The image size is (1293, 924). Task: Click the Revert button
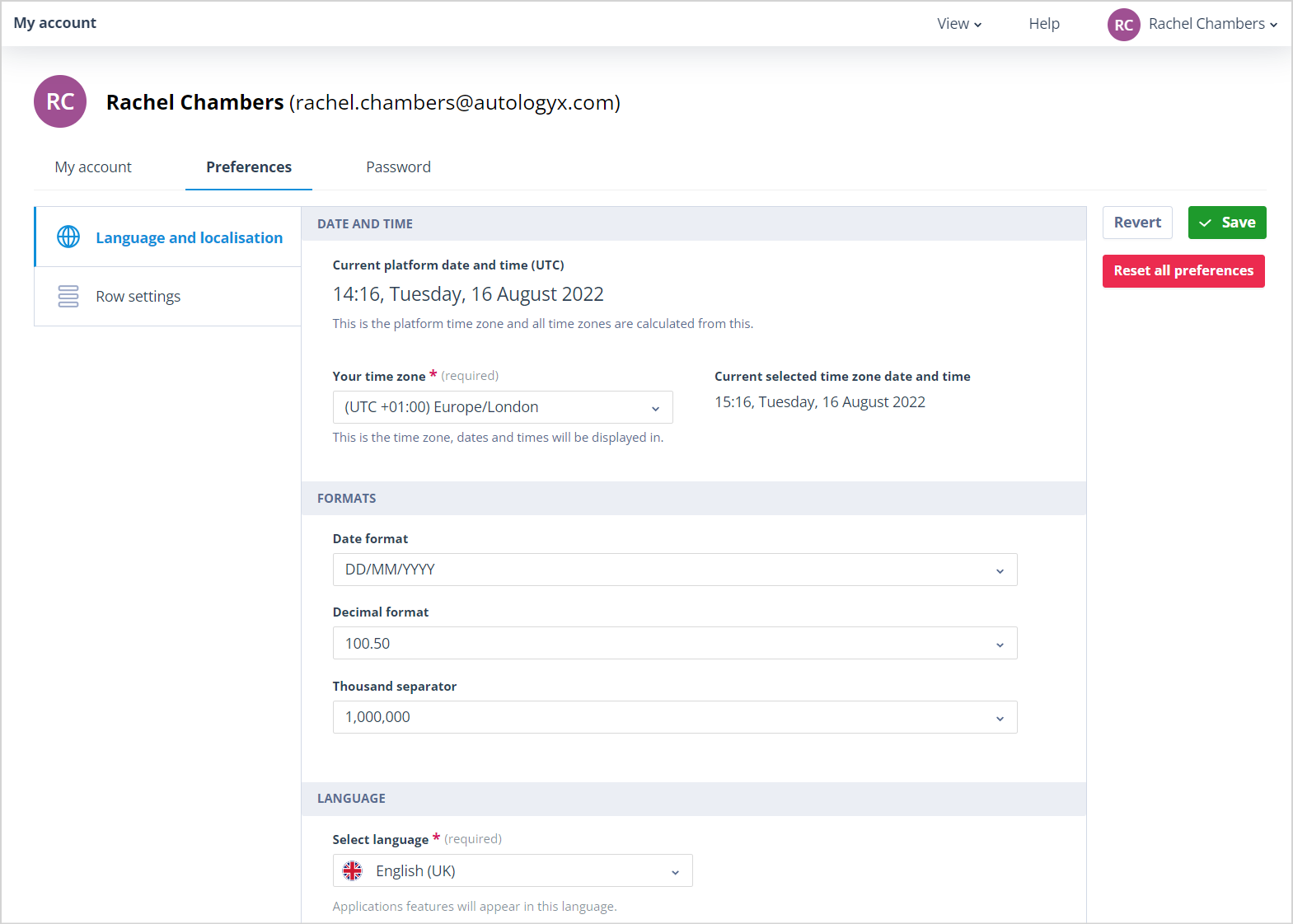tap(1137, 223)
